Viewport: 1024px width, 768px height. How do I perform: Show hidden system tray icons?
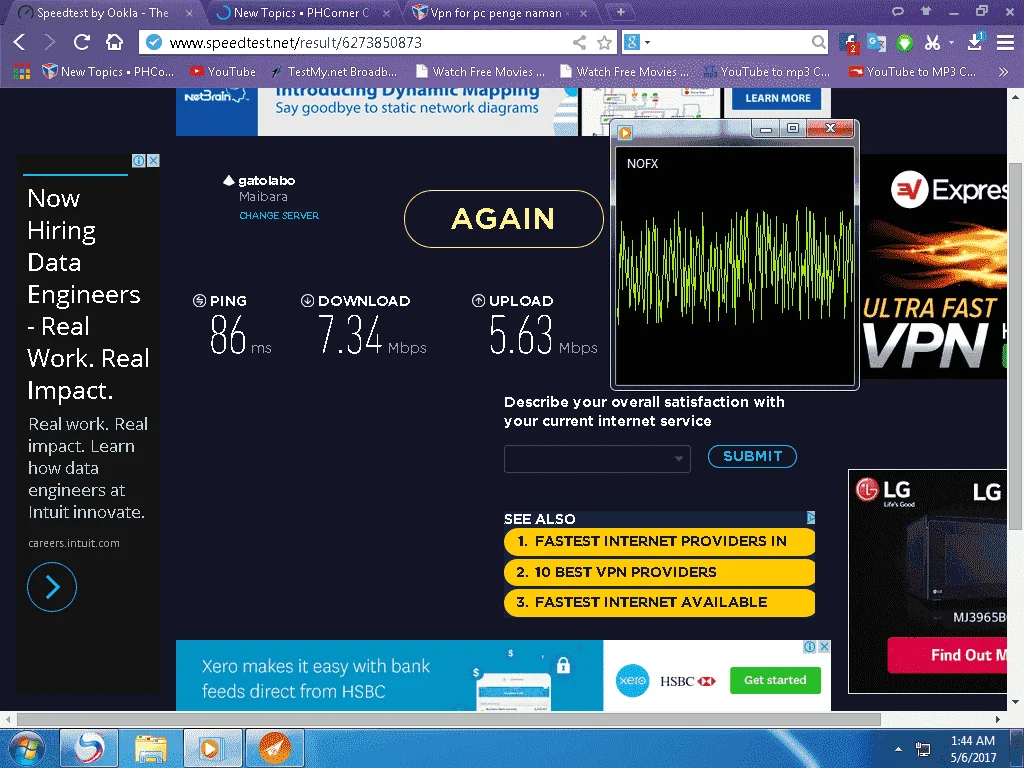pyautogui.click(x=899, y=749)
